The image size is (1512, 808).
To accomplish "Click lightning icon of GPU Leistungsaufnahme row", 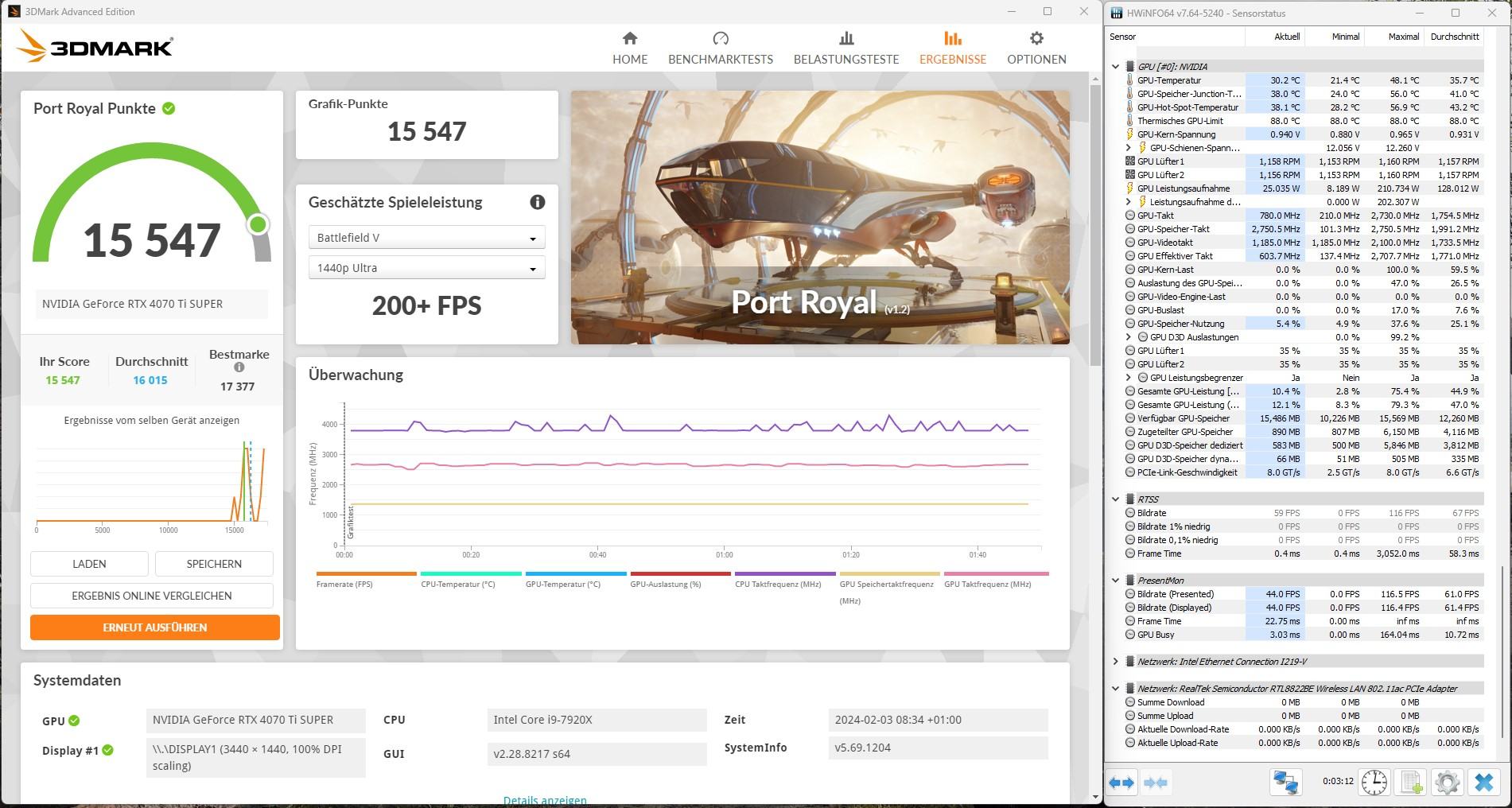I will click(1130, 188).
